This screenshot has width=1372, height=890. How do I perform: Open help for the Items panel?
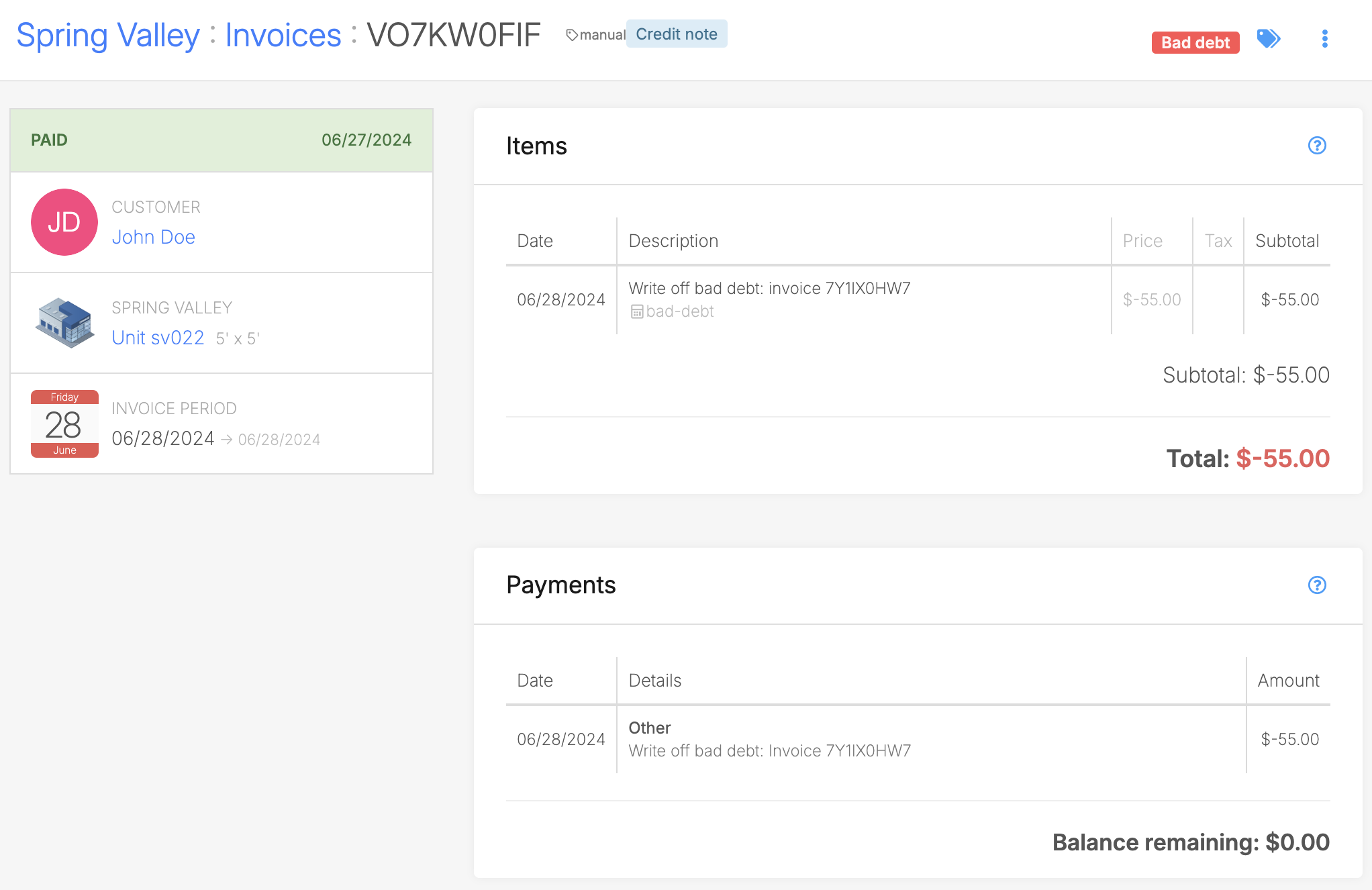[1317, 146]
